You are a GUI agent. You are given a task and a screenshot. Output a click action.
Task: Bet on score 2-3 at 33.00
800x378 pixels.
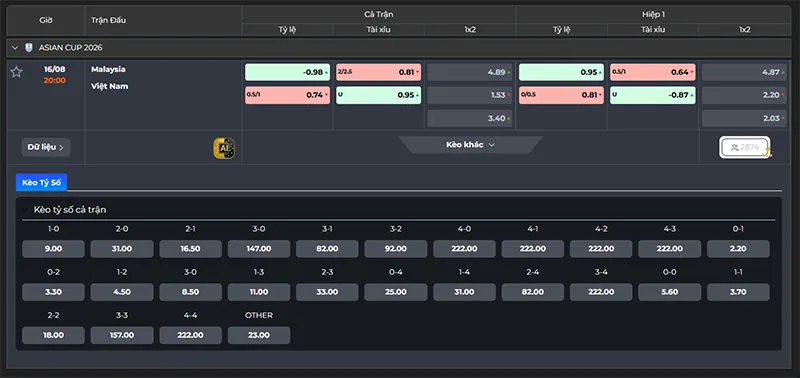point(327,292)
